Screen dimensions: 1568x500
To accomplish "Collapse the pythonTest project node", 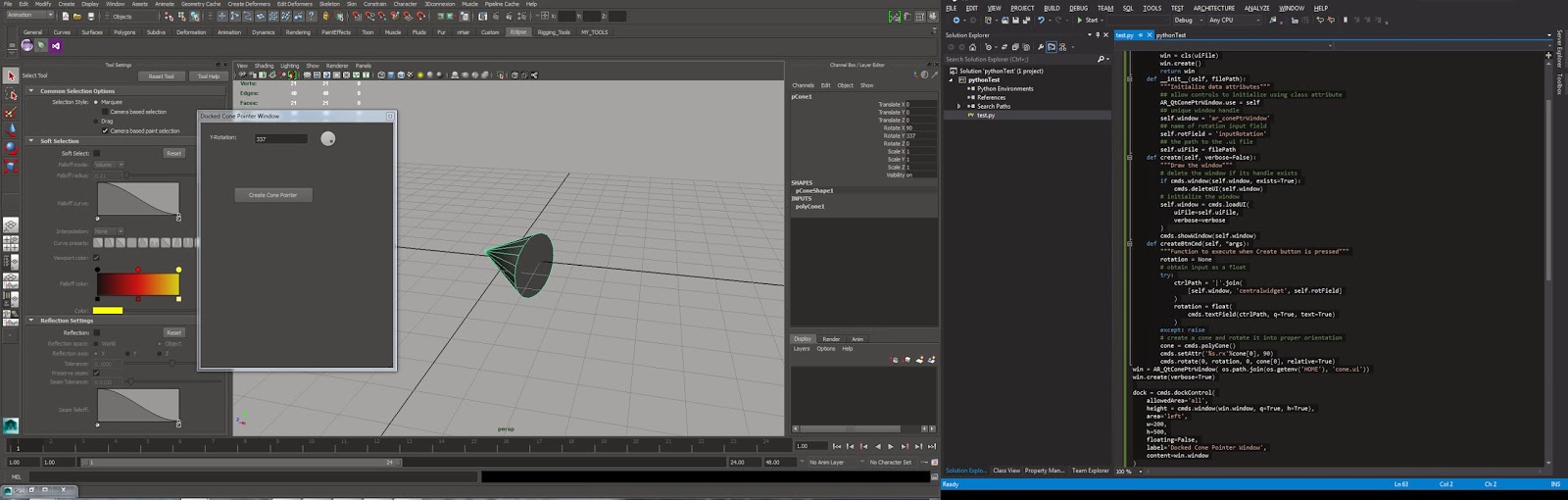I will 951,80.
